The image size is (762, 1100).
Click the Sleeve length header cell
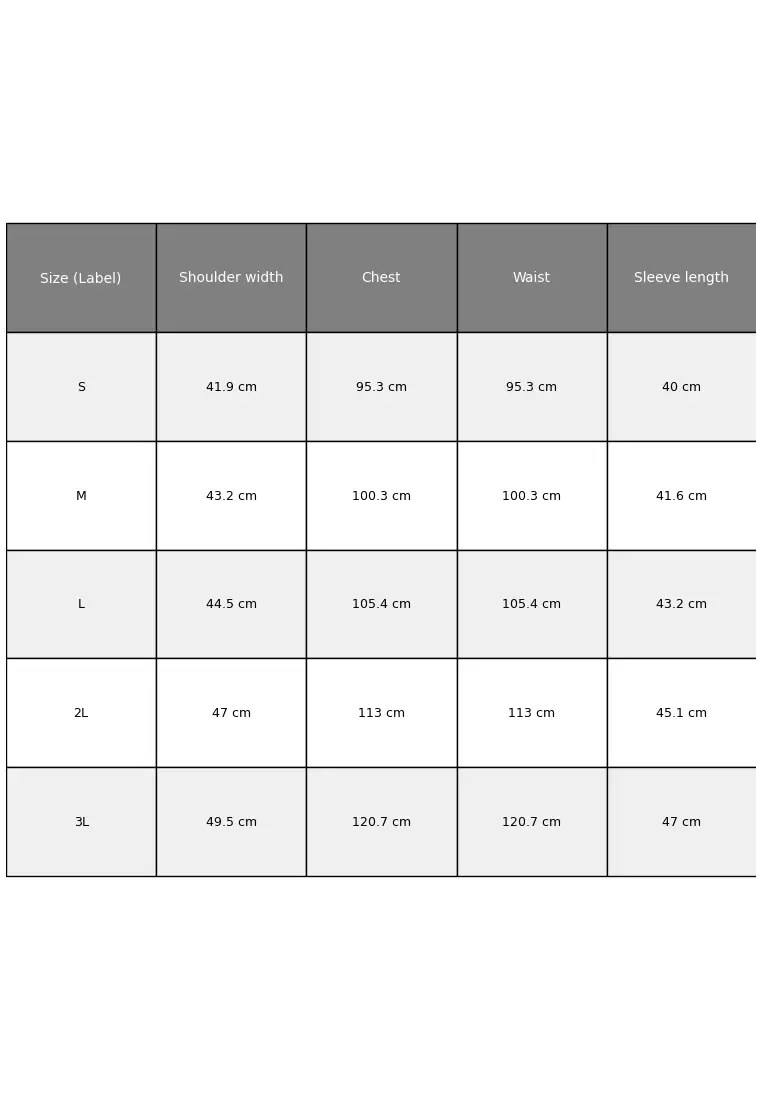point(681,278)
